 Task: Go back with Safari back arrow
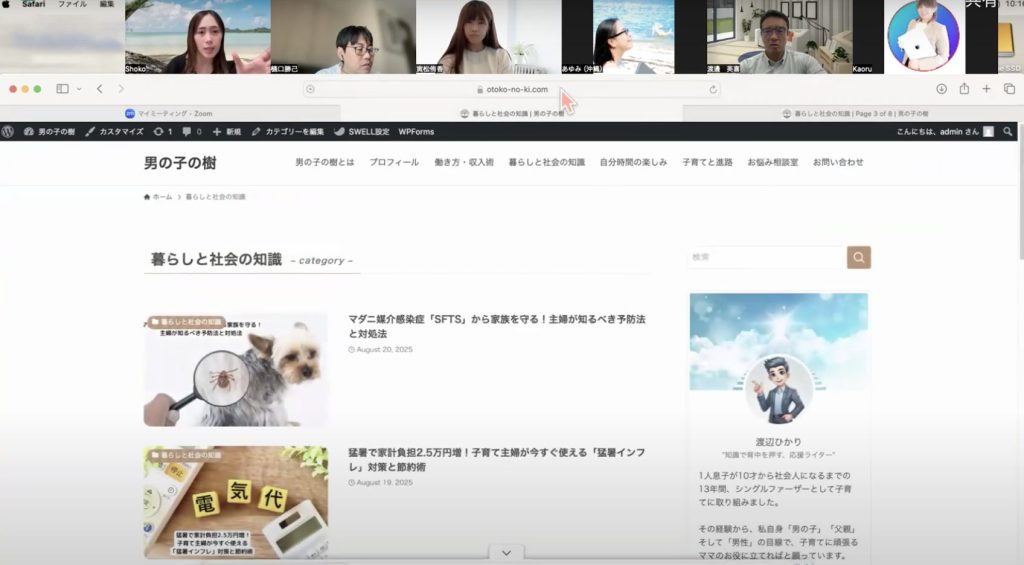[100, 89]
